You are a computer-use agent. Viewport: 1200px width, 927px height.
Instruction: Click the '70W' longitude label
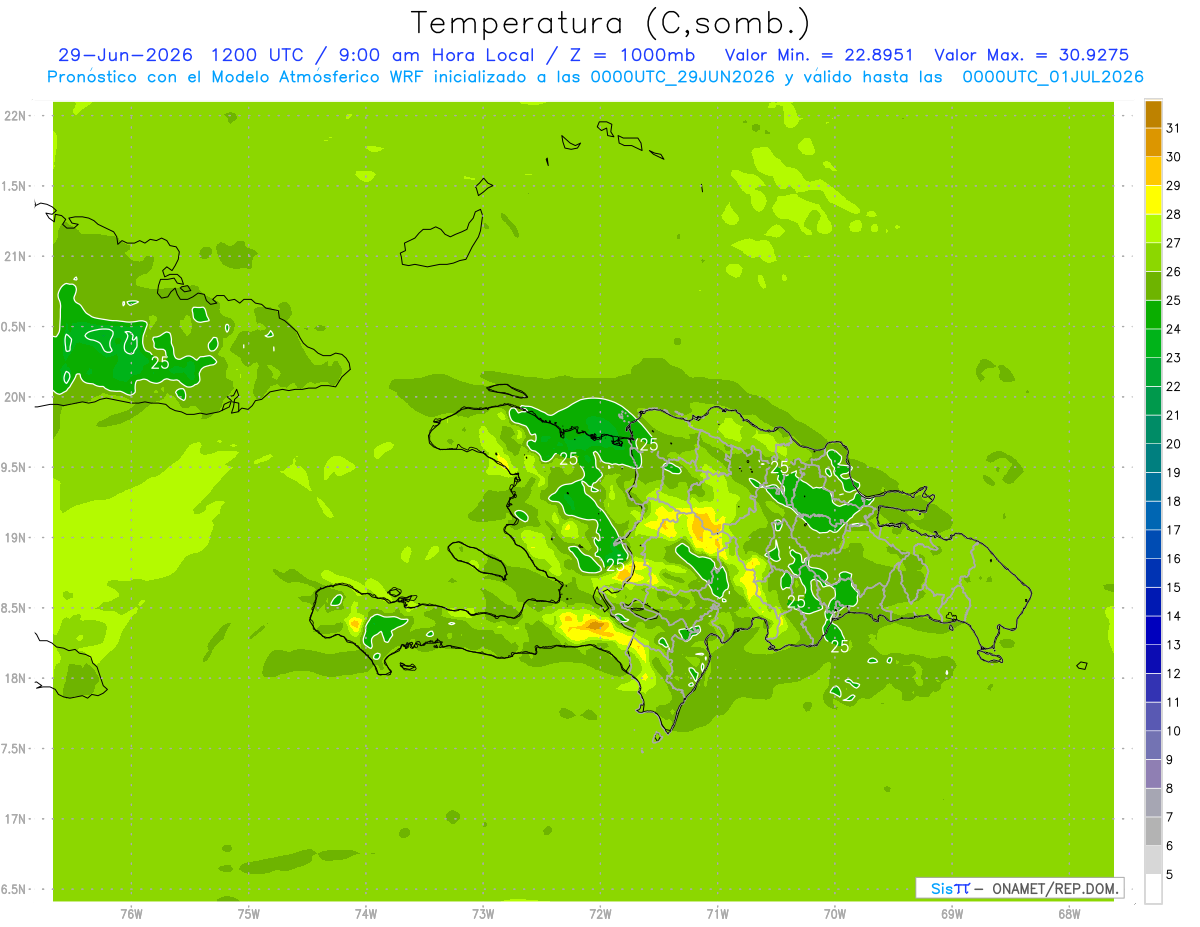[x=834, y=914]
